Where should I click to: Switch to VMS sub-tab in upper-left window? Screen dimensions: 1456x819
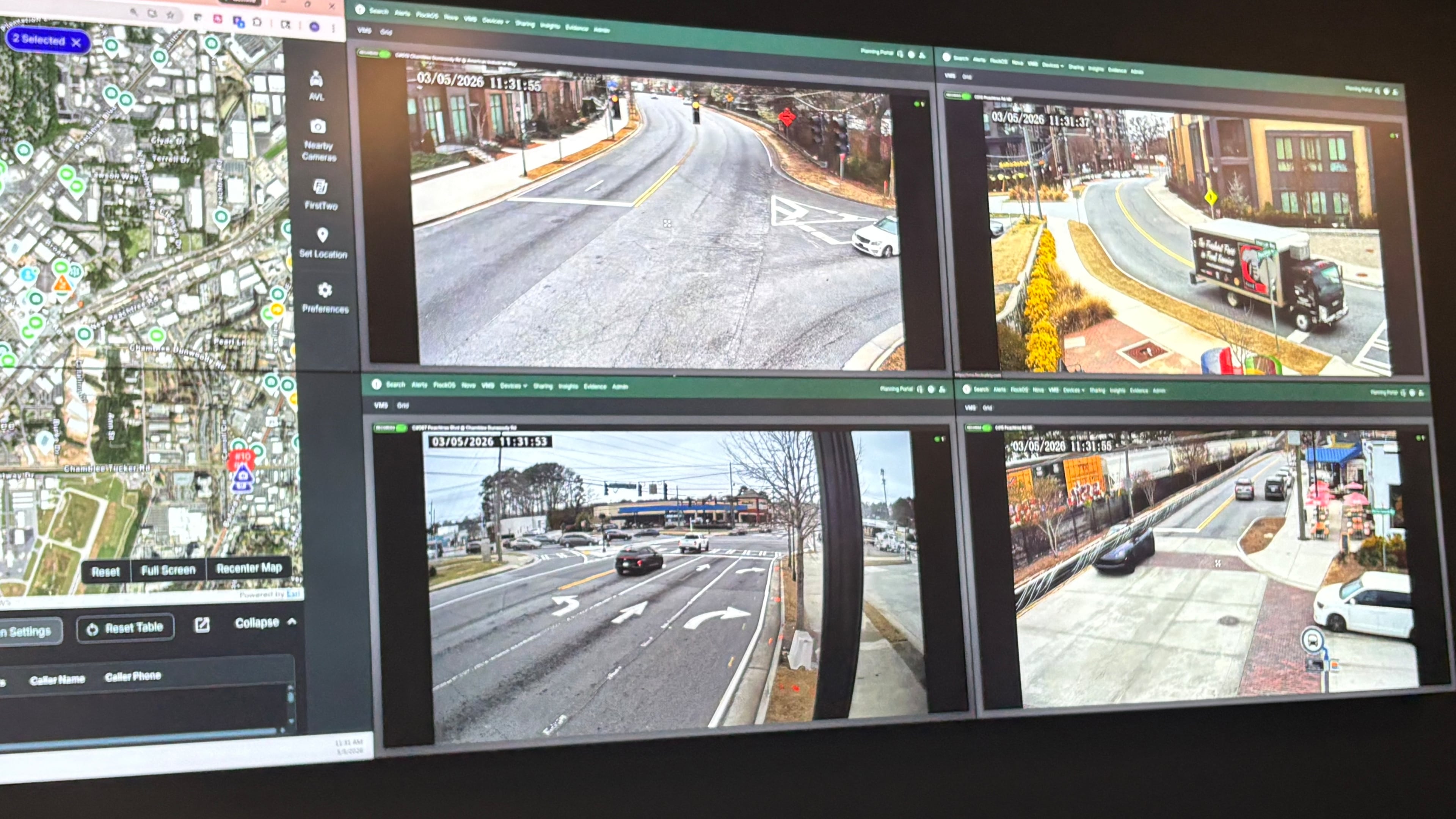364,30
